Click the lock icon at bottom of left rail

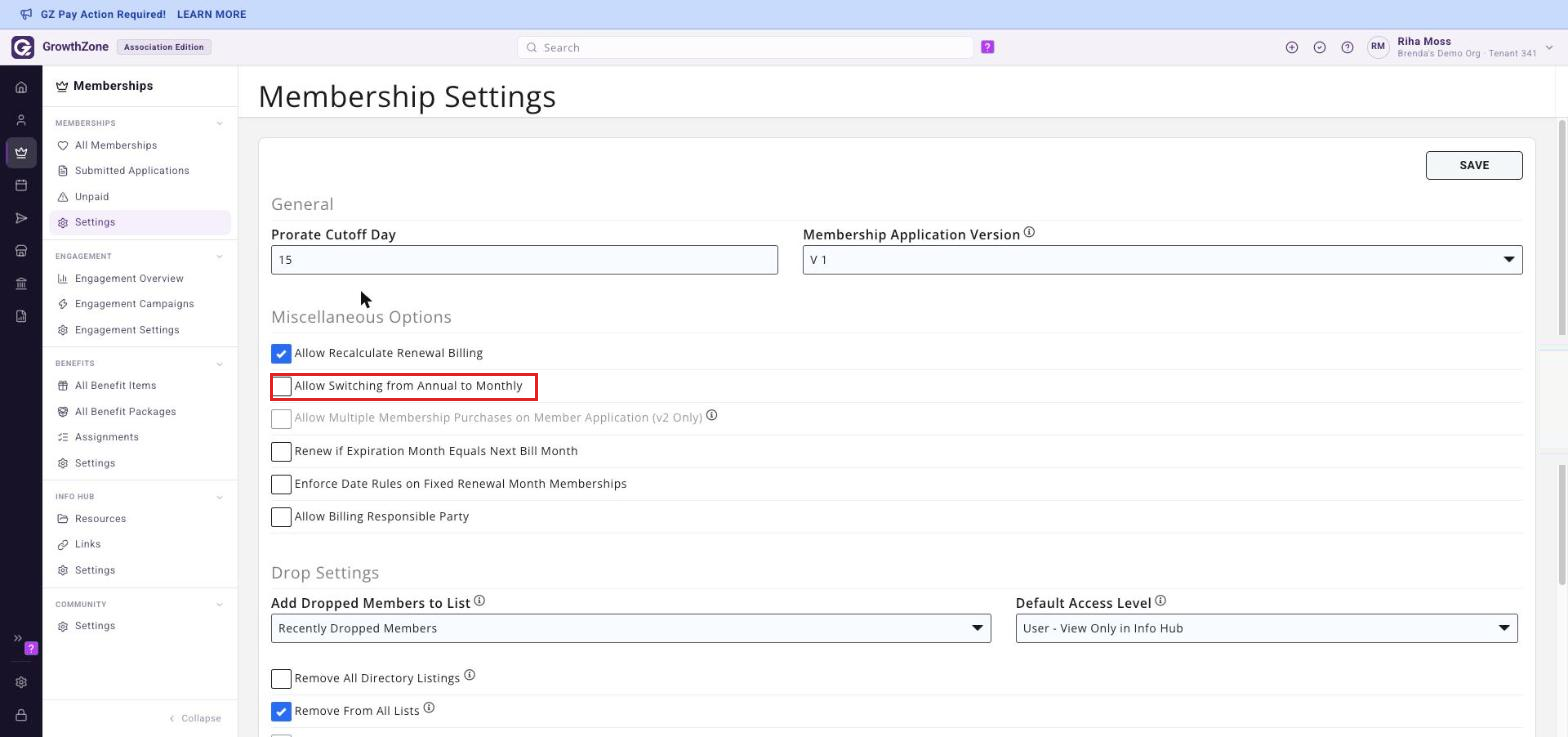pyautogui.click(x=21, y=715)
